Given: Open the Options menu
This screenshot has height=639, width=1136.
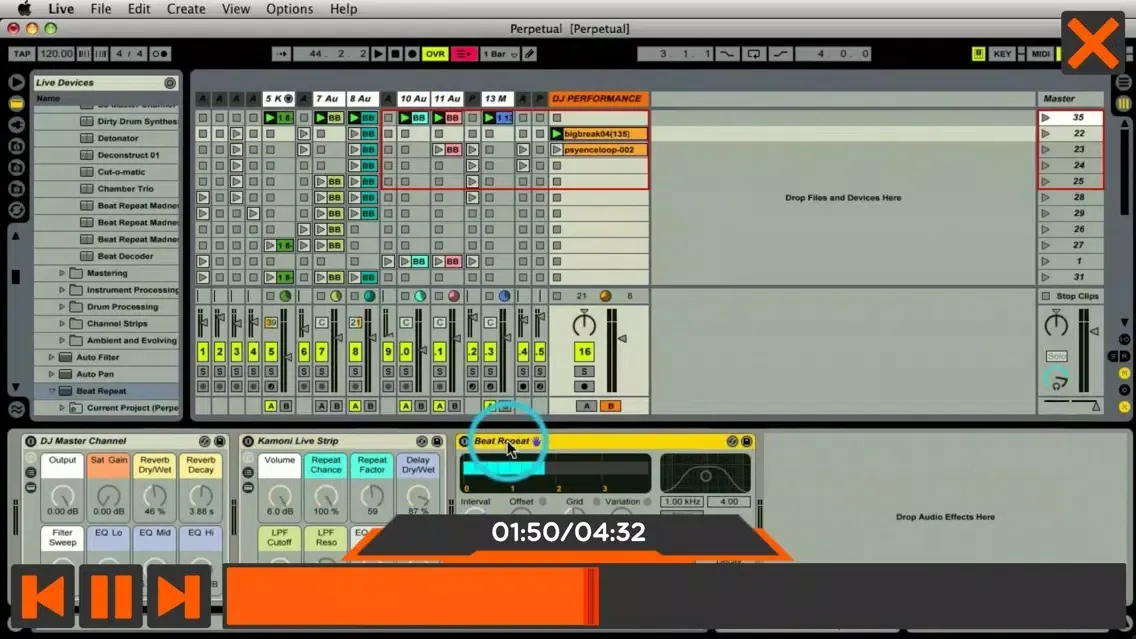Looking at the screenshot, I should pyautogui.click(x=289, y=9).
